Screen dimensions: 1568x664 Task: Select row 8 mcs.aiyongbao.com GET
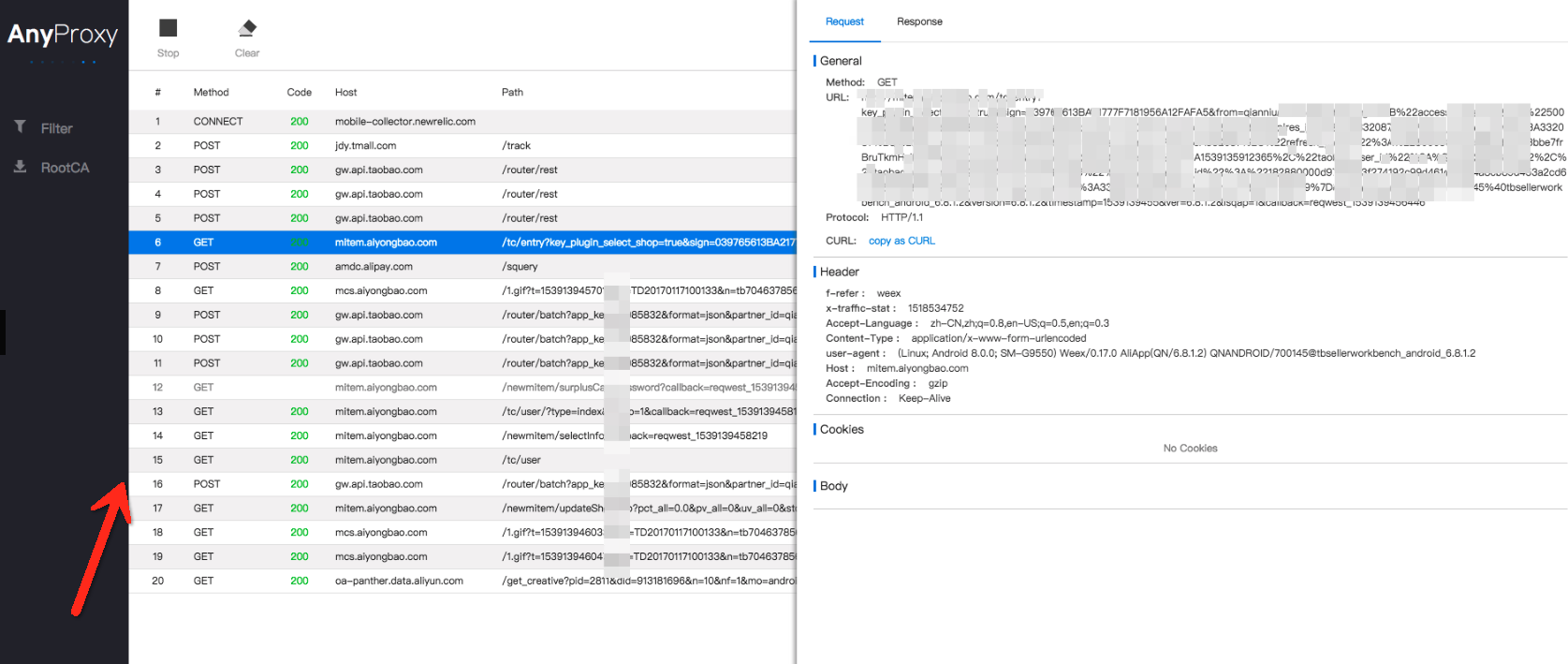pyautogui.click(x=462, y=291)
